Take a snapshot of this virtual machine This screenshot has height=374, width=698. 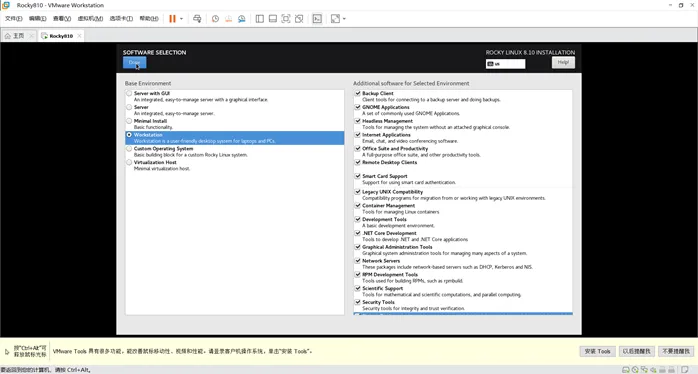coord(215,19)
